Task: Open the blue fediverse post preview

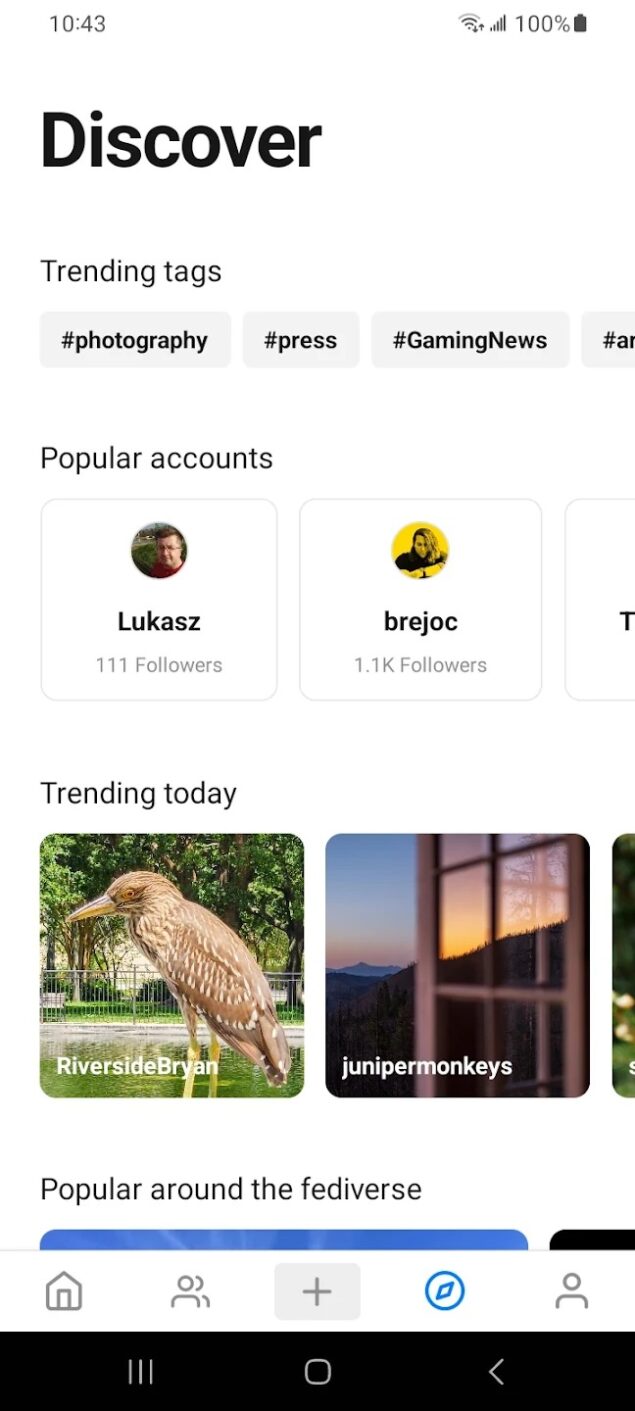Action: pos(284,1240)
